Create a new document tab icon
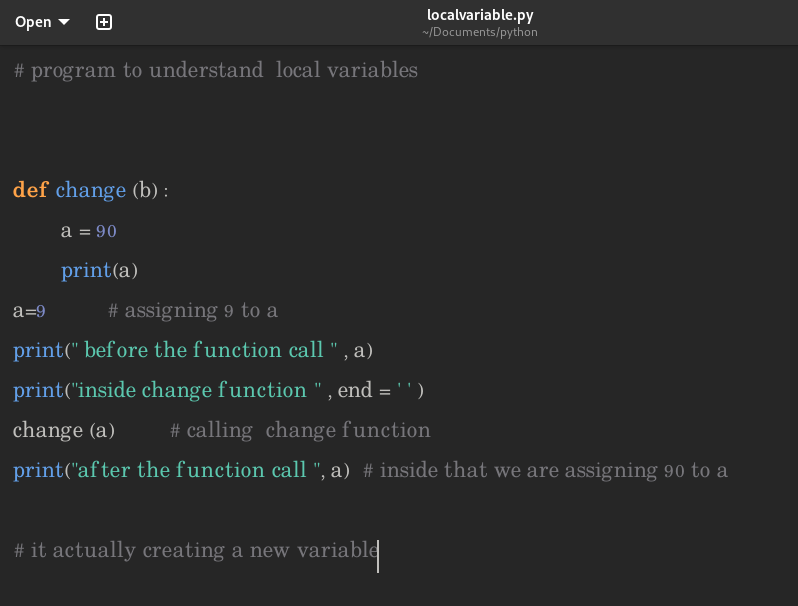The width and height of the screenshot is (798, 606). coord(104,22)
